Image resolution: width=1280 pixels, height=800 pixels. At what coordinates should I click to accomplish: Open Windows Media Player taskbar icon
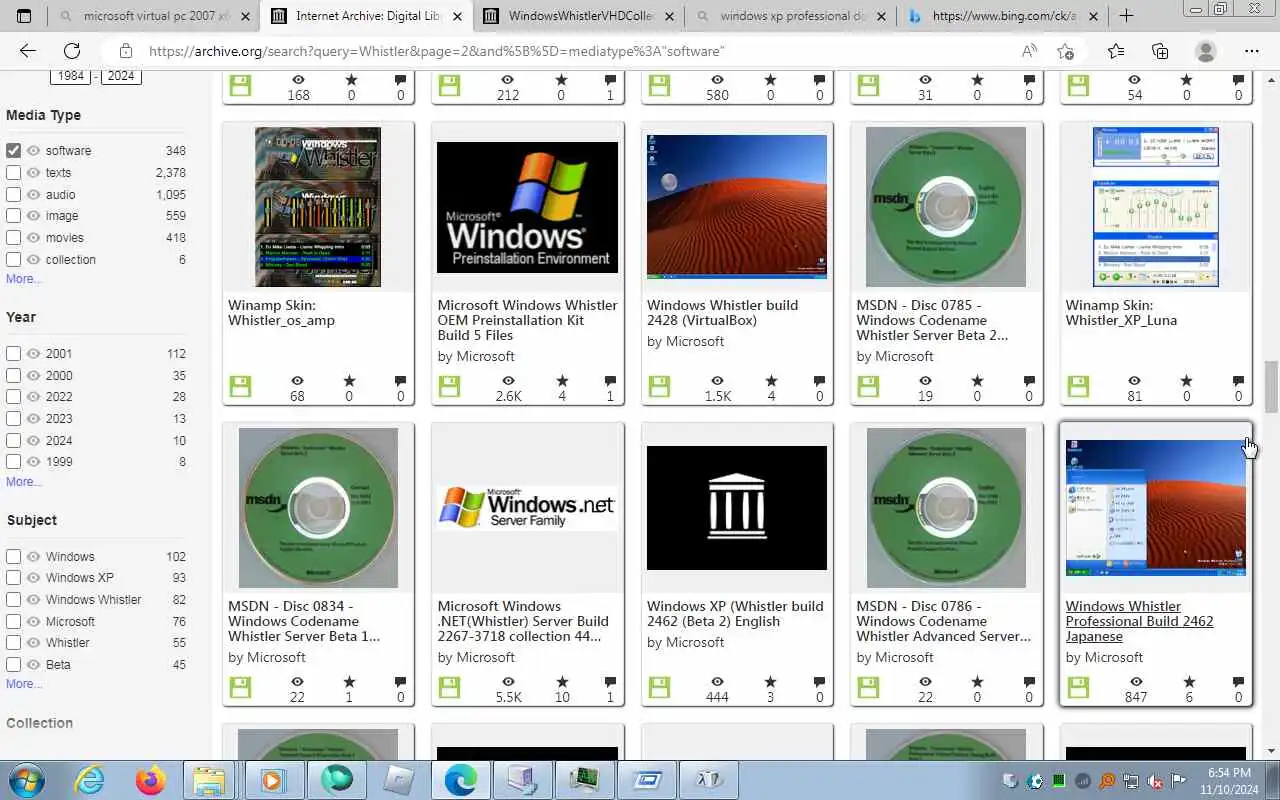point(272,780)
